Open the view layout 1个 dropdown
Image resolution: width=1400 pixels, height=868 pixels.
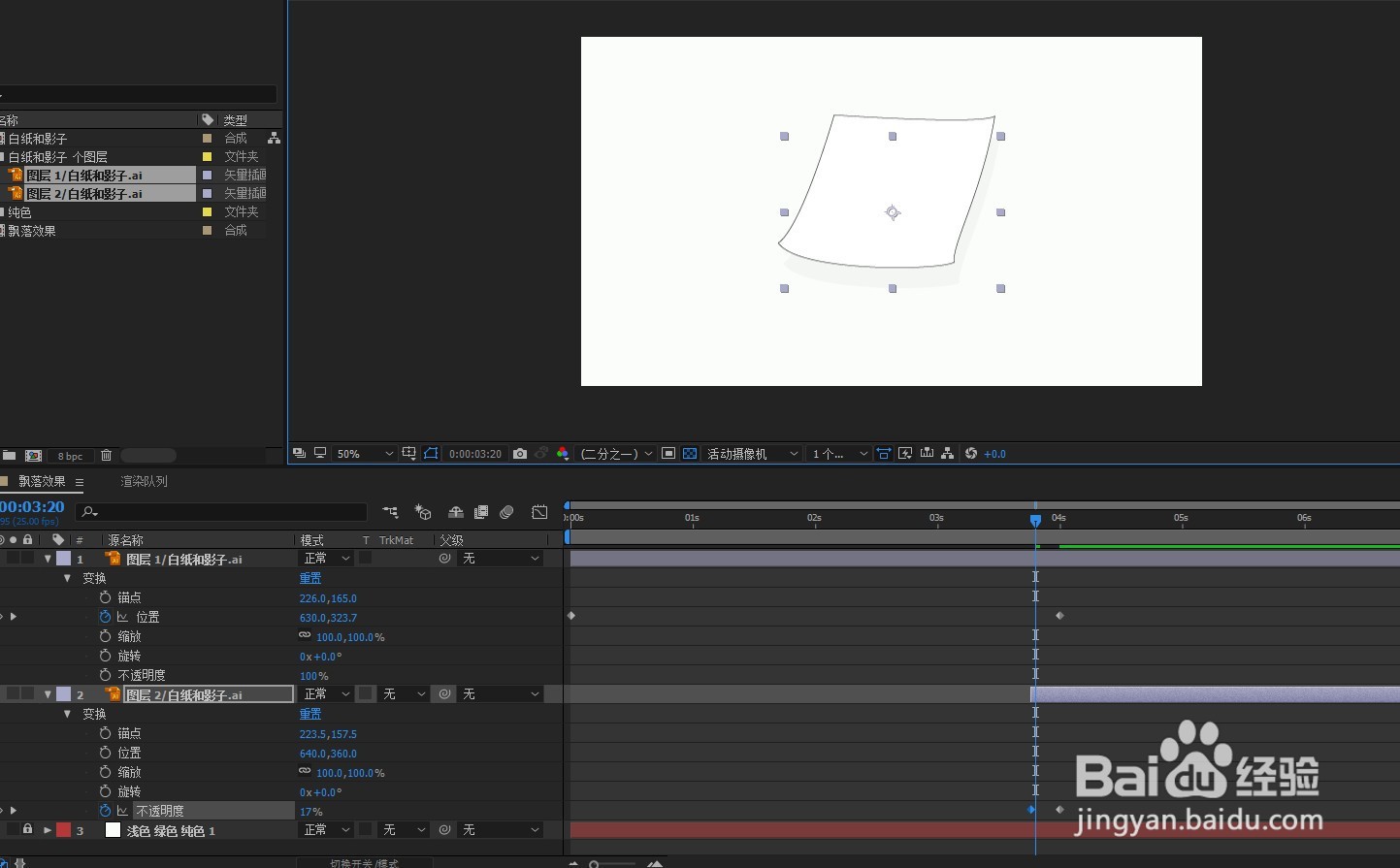click(839, 454)
